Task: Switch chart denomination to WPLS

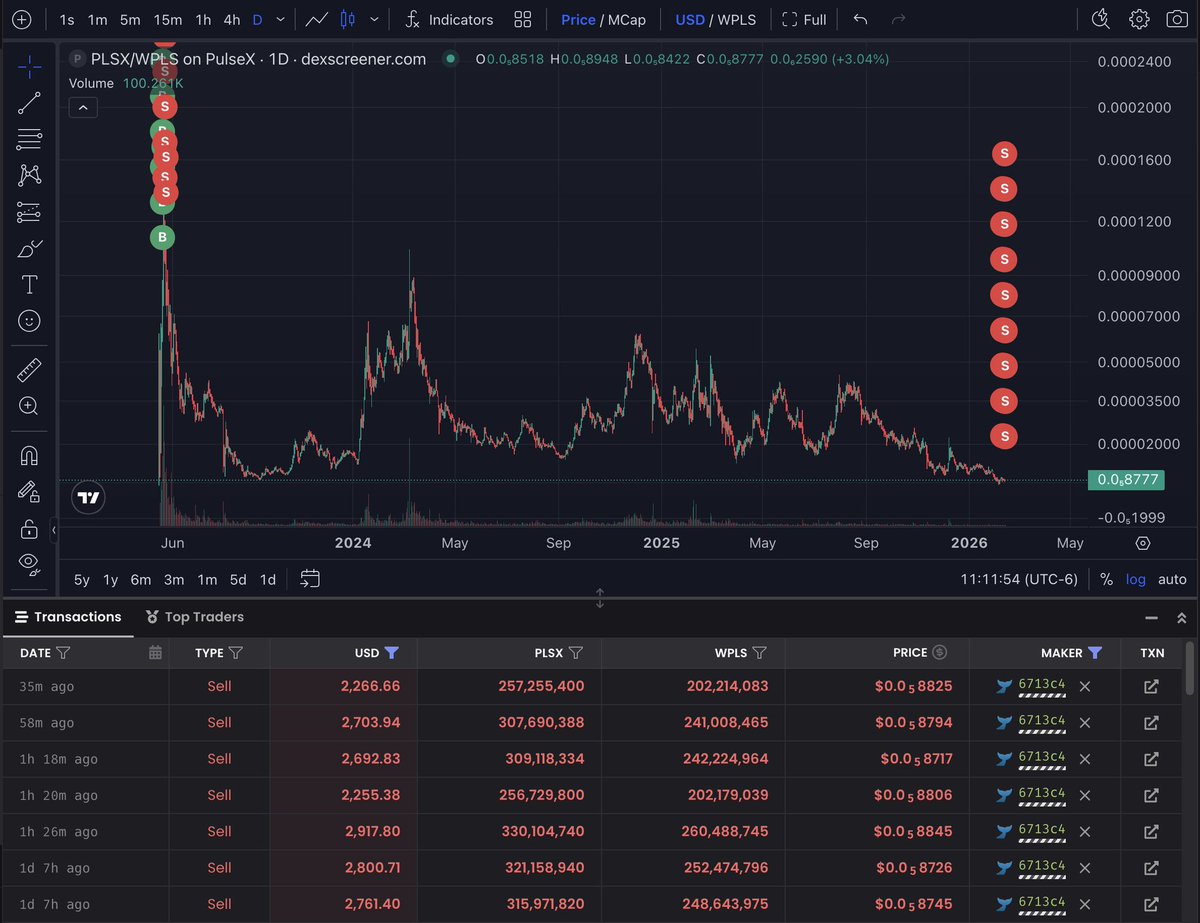Action: point(737,20)
